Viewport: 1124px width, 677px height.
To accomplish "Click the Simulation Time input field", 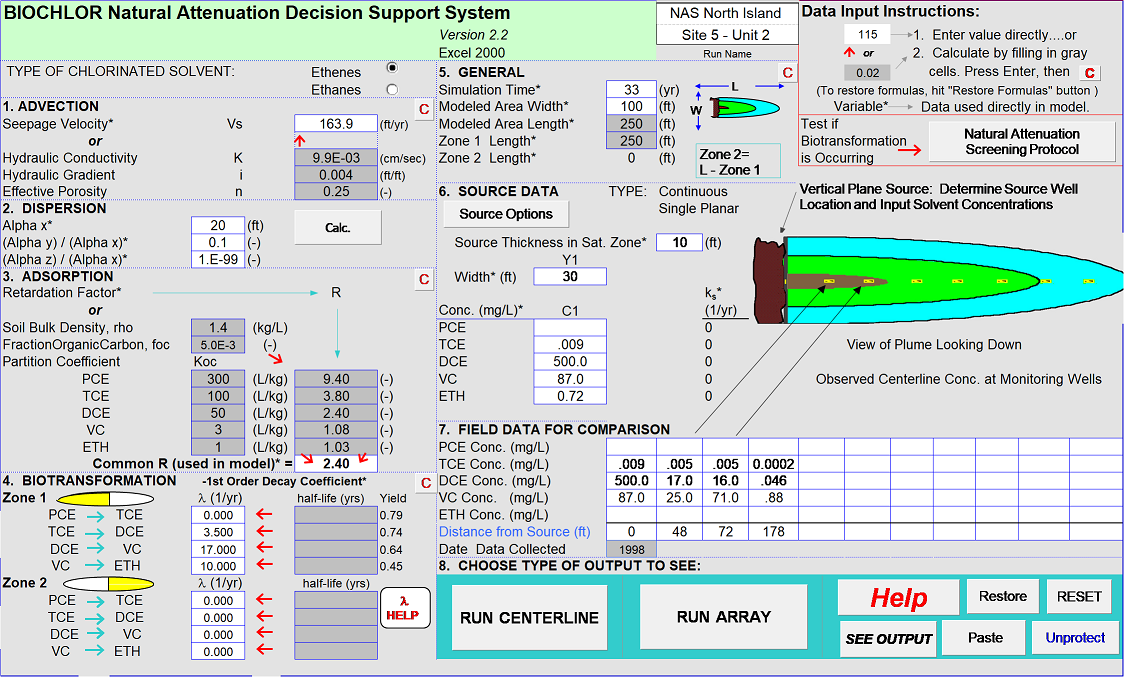I will (x=630, y=90).
